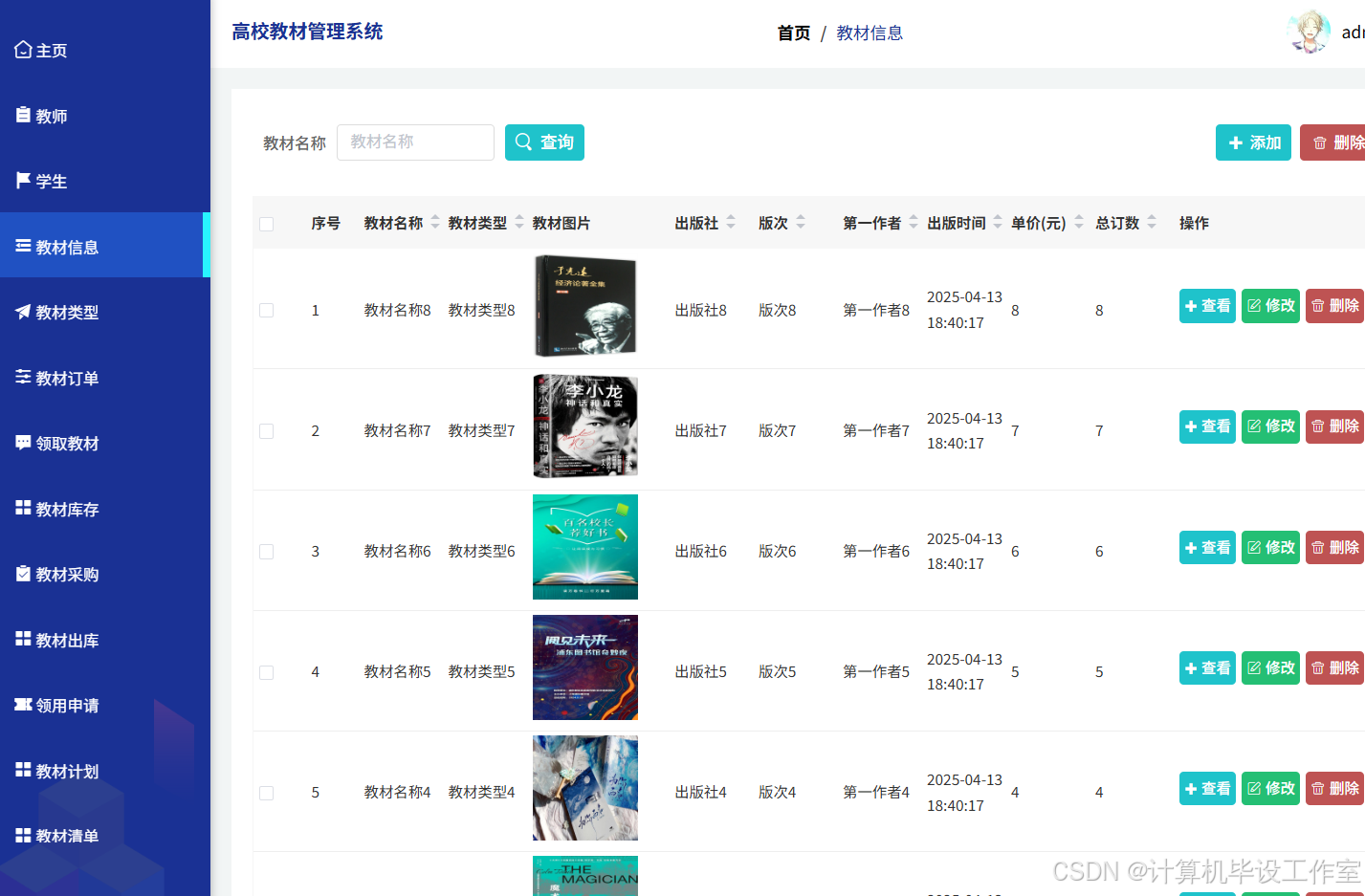This screenshot has height=896, width=1365.
Task: Click the grid icon beside 教材清单
Action: coord(23,835)
